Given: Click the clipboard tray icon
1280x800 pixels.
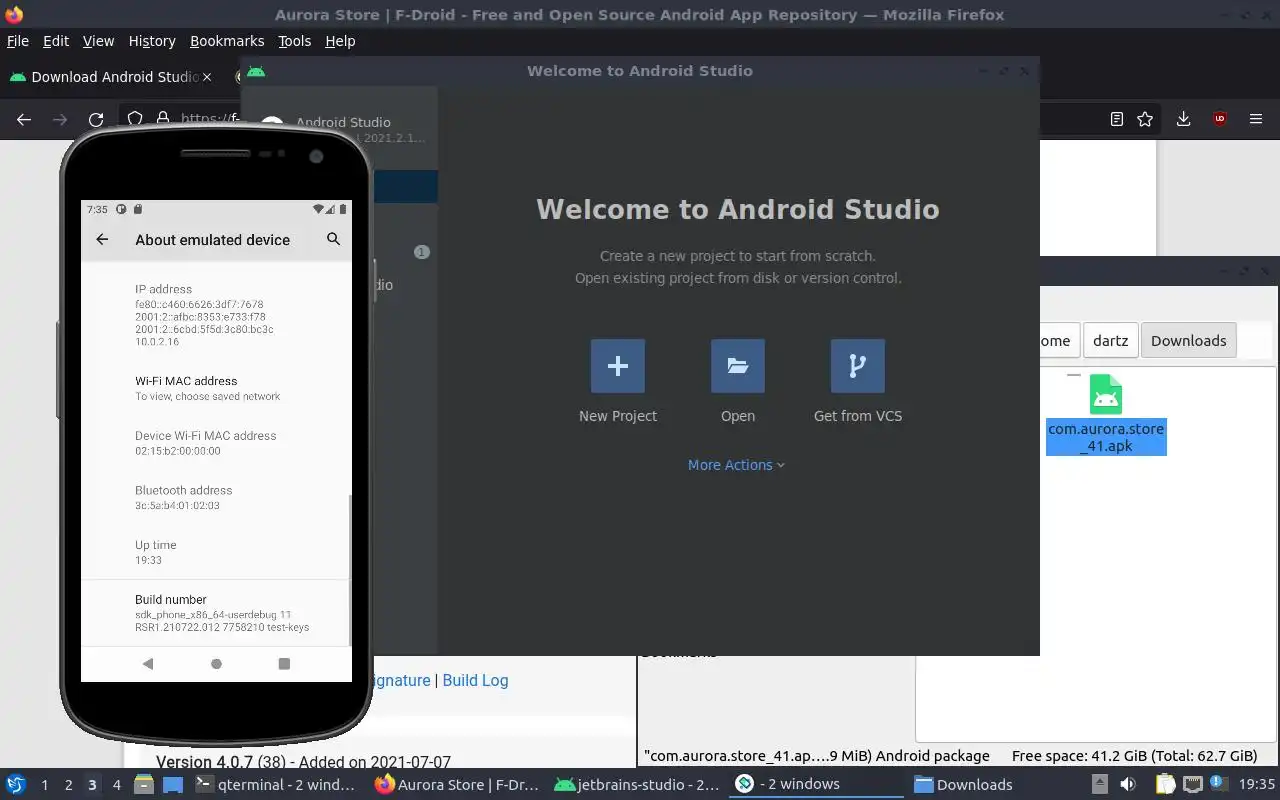Looking at the screenshot, I should click(x=1165, y=785).
